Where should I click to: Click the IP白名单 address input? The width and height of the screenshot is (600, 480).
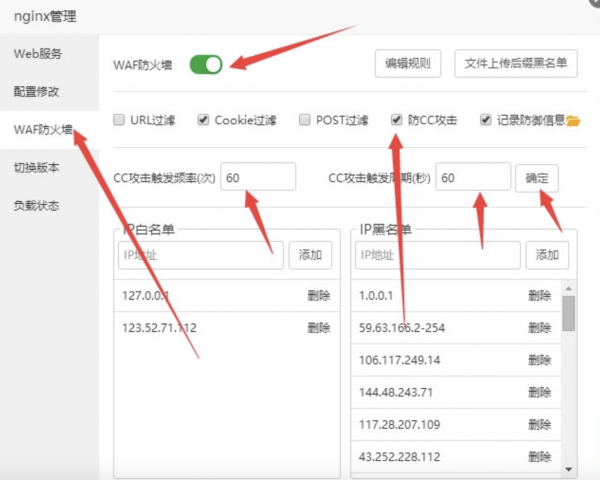click(200, 255)
